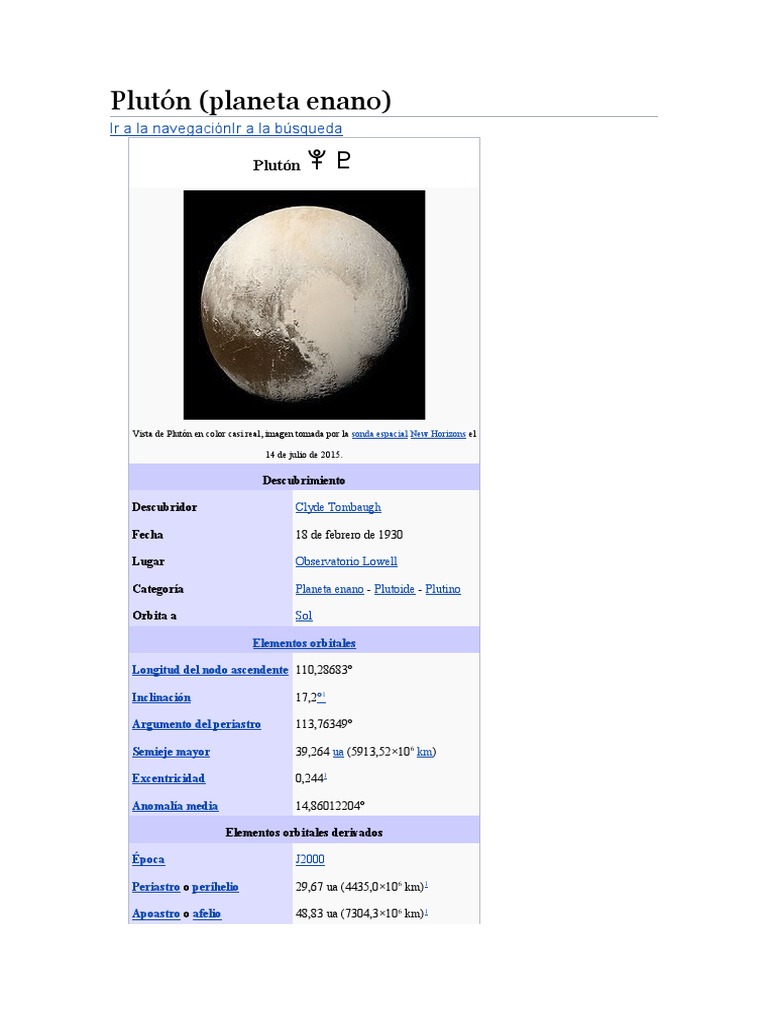Select the 'Planeta enano' category link
The height and width of the screenshot is (1024, 768).
coord(329,589)
